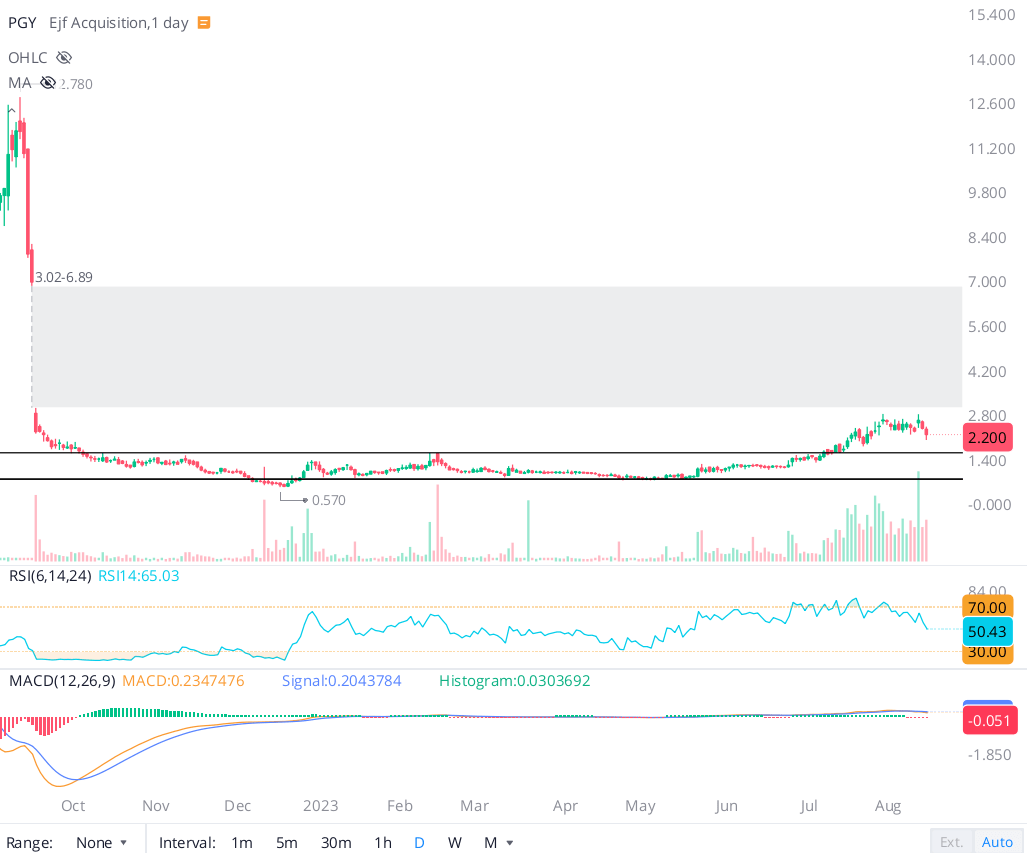Select the 1h interval
The width and height of the screenshot is (1027, 853).
(x=382, y=842)
